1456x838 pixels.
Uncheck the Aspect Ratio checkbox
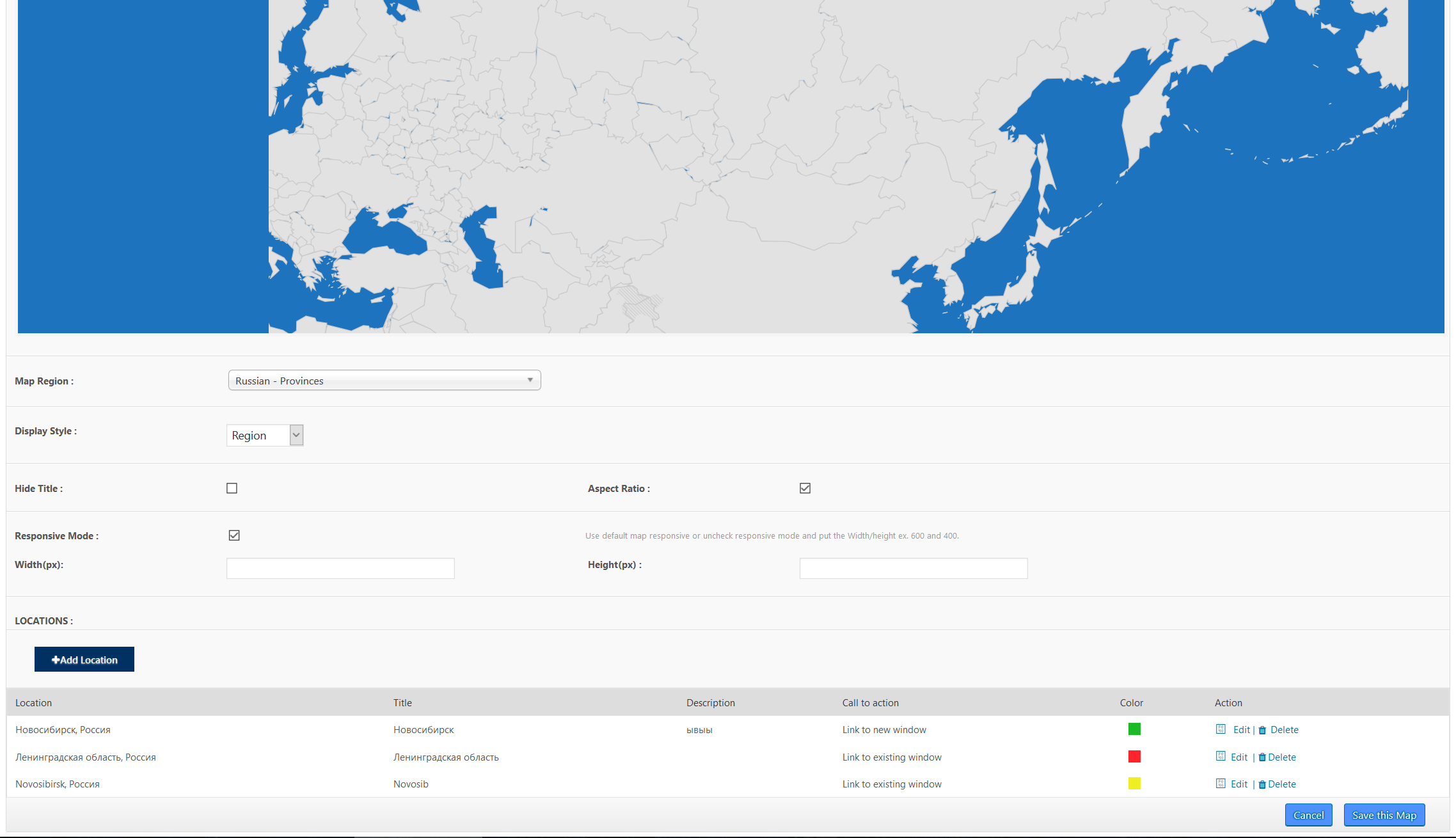click(x=805, y=488)
